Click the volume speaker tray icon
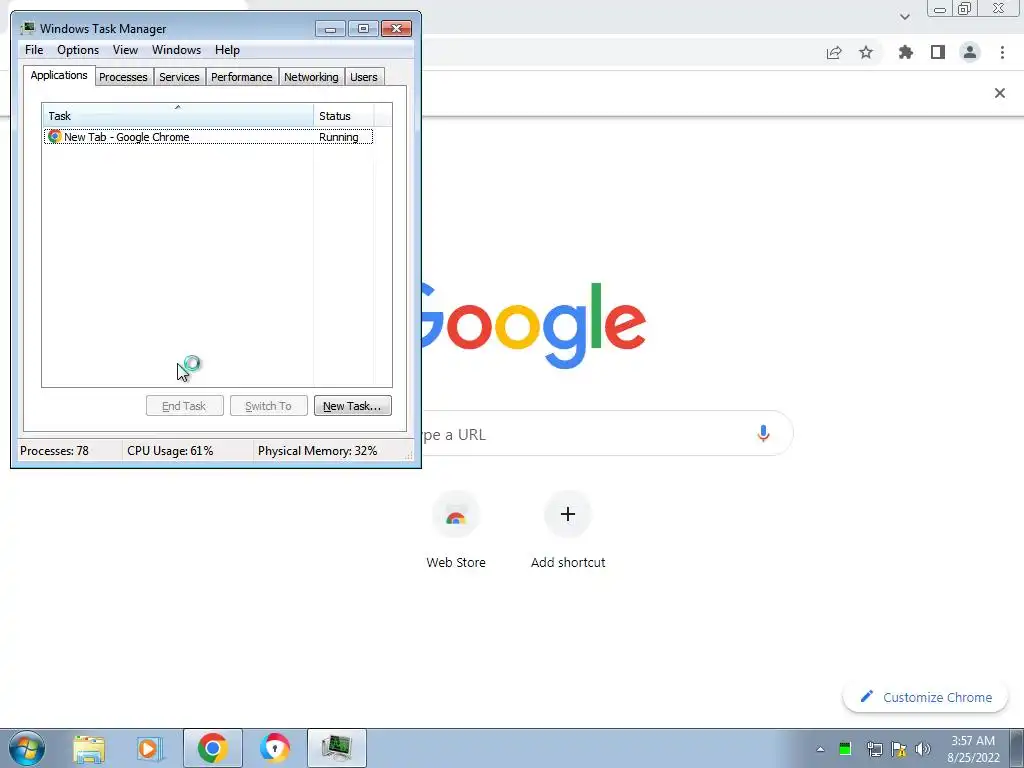 pyautogui.click(x=923, y=749)
